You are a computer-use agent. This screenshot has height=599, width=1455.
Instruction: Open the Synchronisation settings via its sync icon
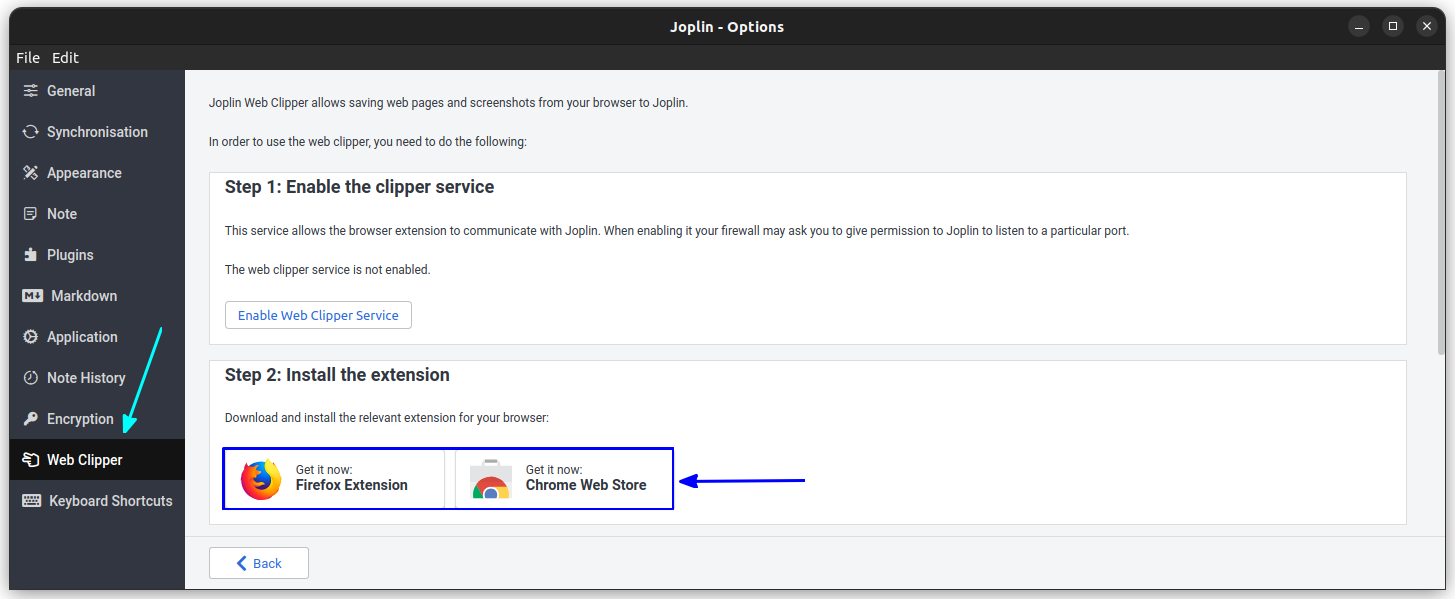pyautogui.click(x=30, y=131)
